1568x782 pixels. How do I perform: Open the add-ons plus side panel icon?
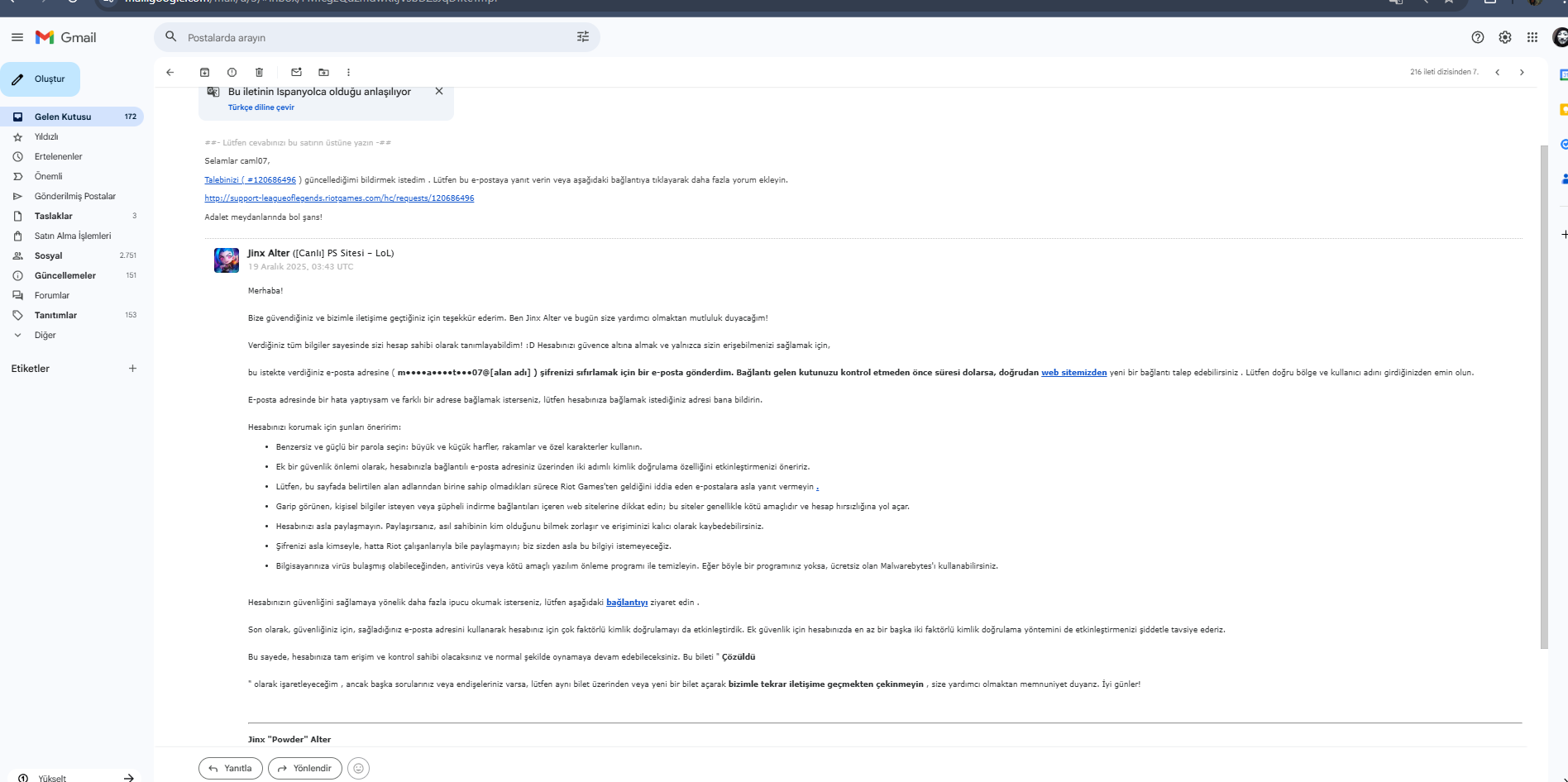1563,234
